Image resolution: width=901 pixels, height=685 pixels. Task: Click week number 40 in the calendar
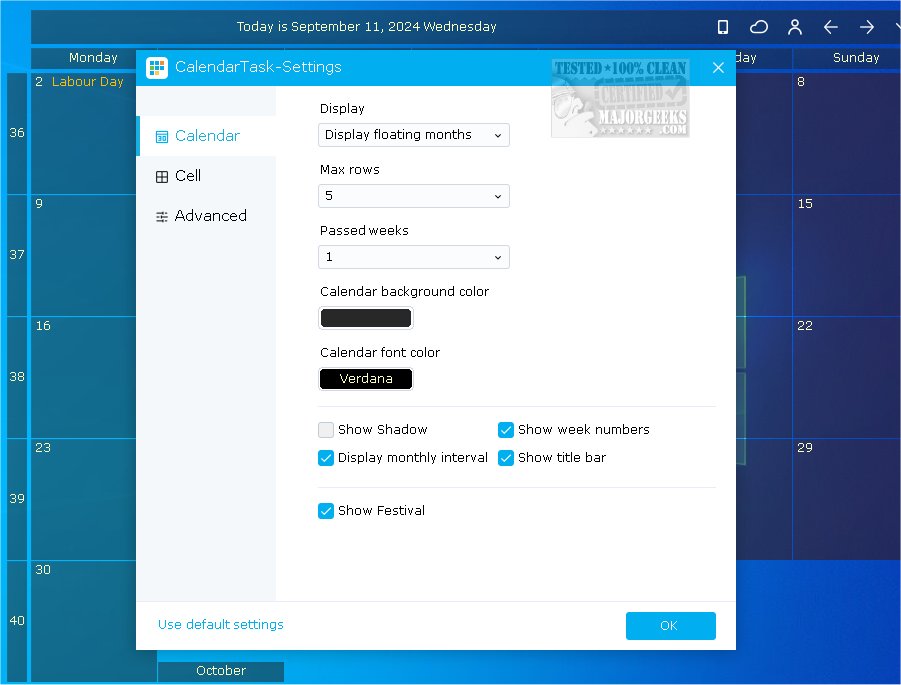tap(17, 621)
